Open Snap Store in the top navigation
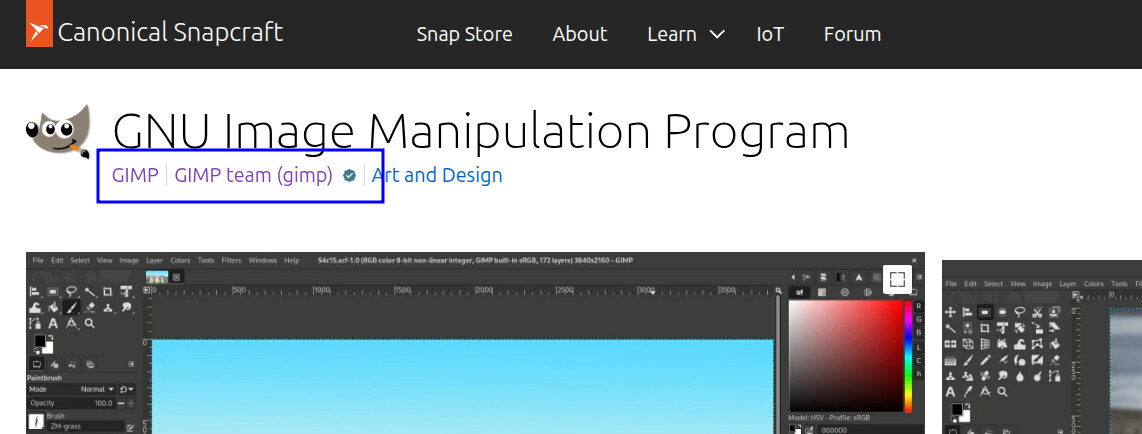Image resolution: width=1142 pixels, height=434 pixels. pyautogui.click(x=464, y=34)
